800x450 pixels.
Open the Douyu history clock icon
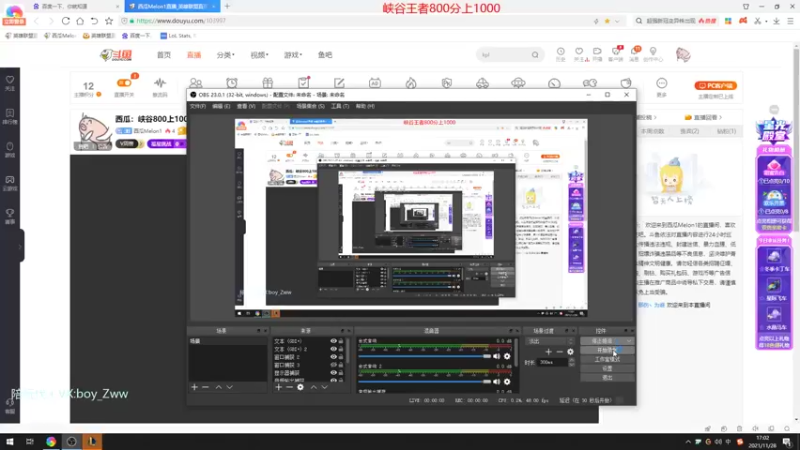point(560,52)
